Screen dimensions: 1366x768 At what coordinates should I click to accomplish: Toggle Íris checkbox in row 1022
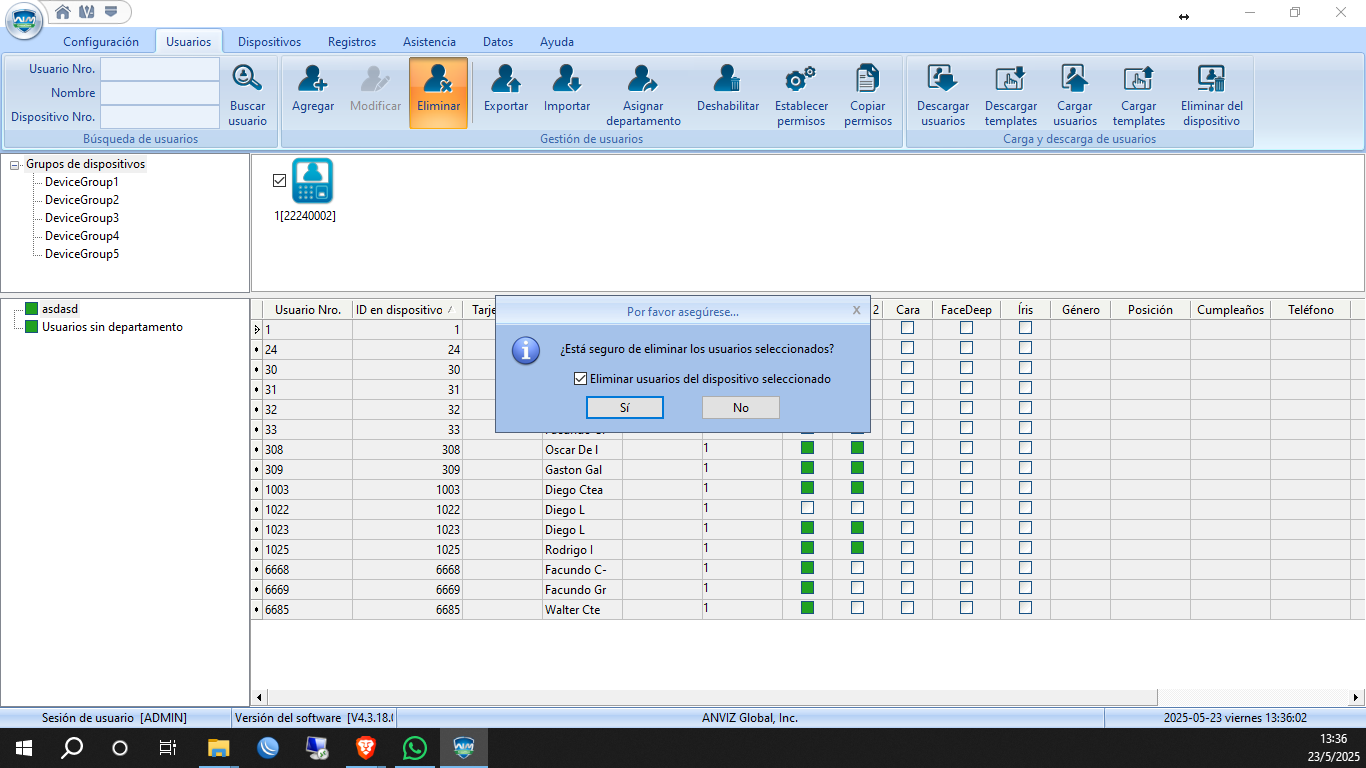1025,508
